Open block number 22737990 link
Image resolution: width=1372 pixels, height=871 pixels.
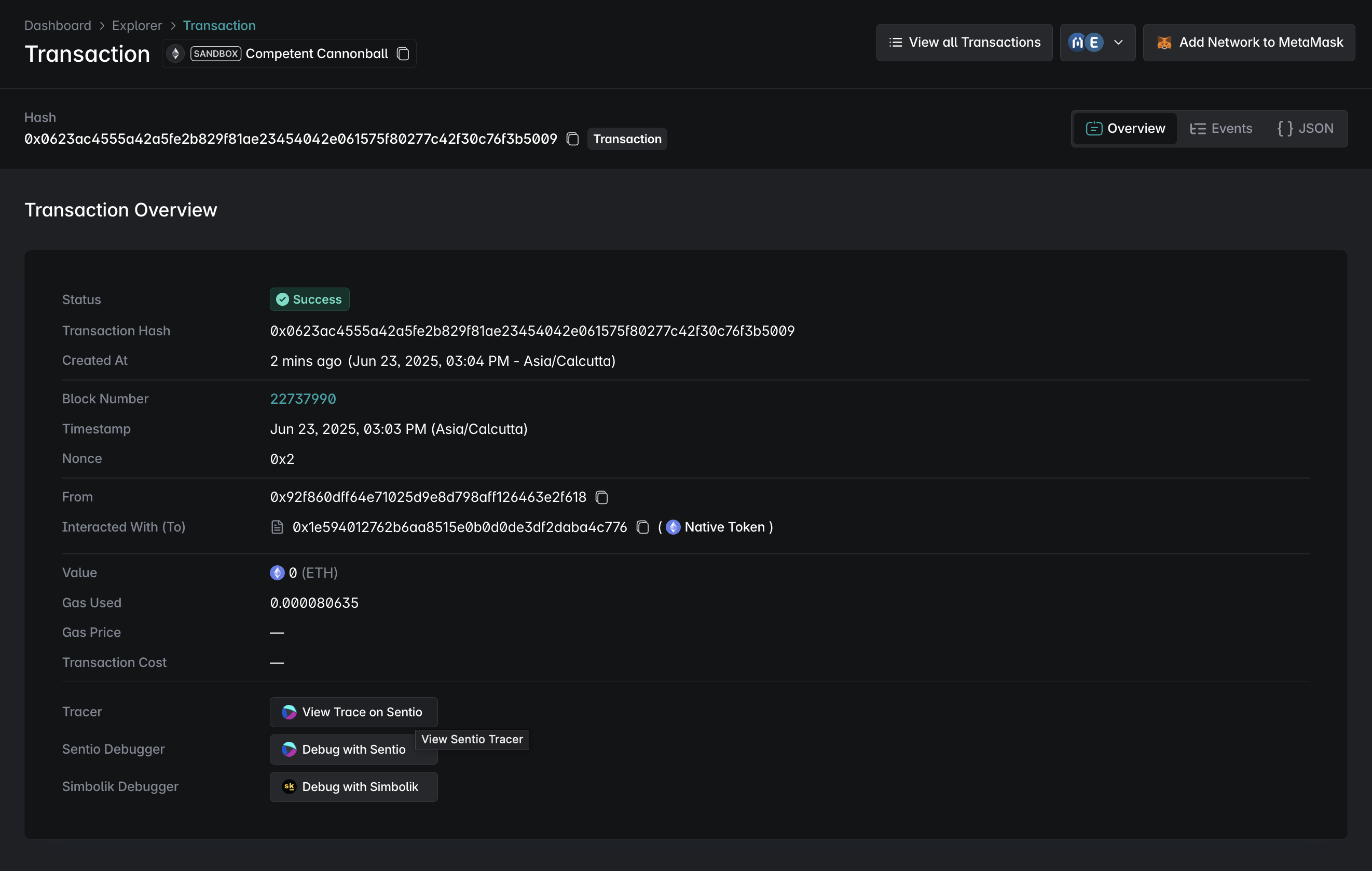click(x=303, y=399)
